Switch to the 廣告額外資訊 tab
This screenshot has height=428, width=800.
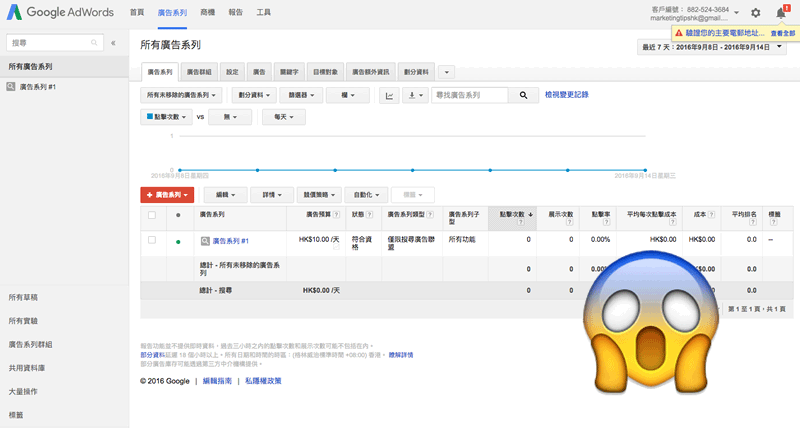coord(370,72)
